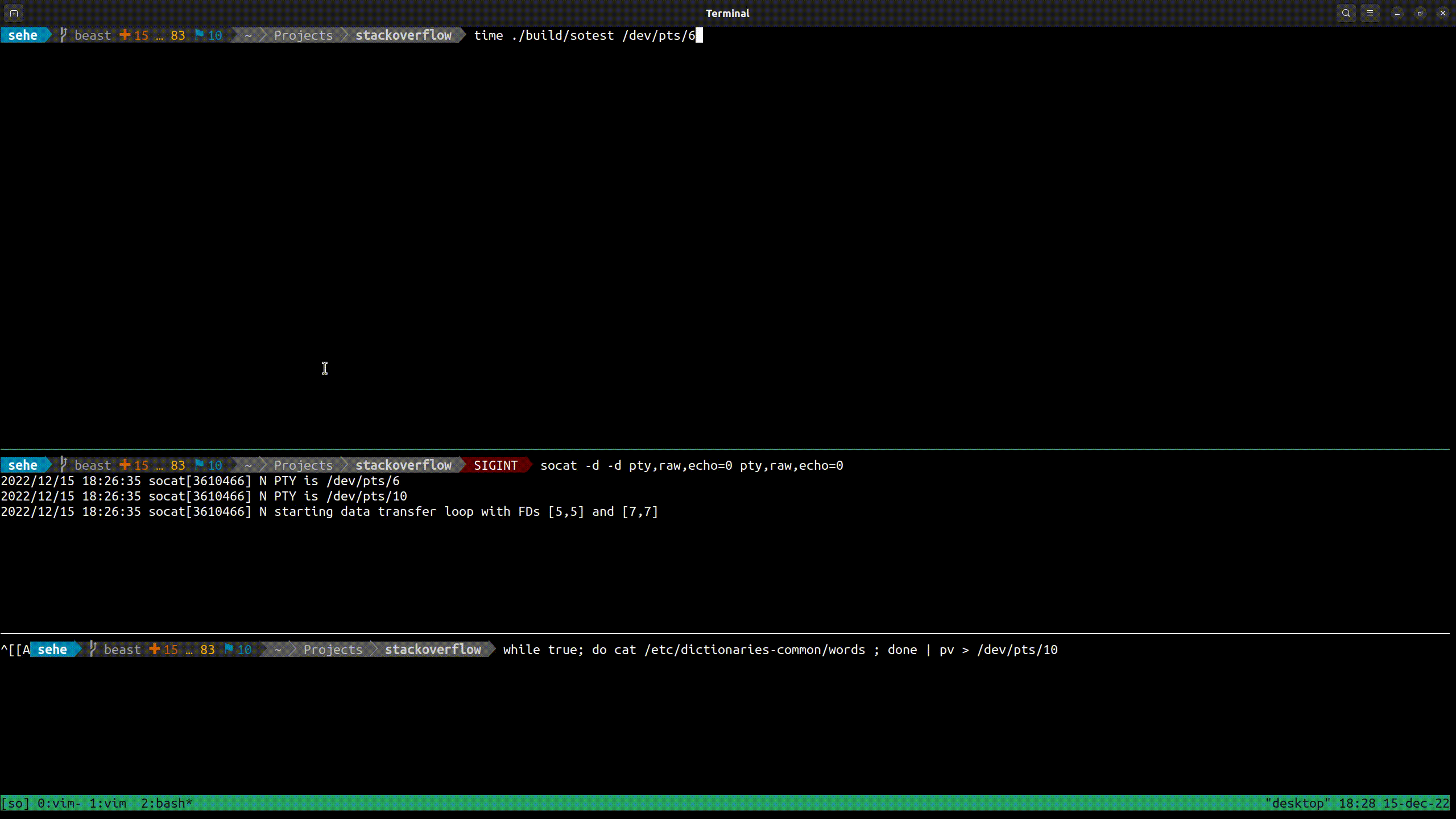
Task: Click the Projects breadcrumb segment
Action: tap(304, 35)
